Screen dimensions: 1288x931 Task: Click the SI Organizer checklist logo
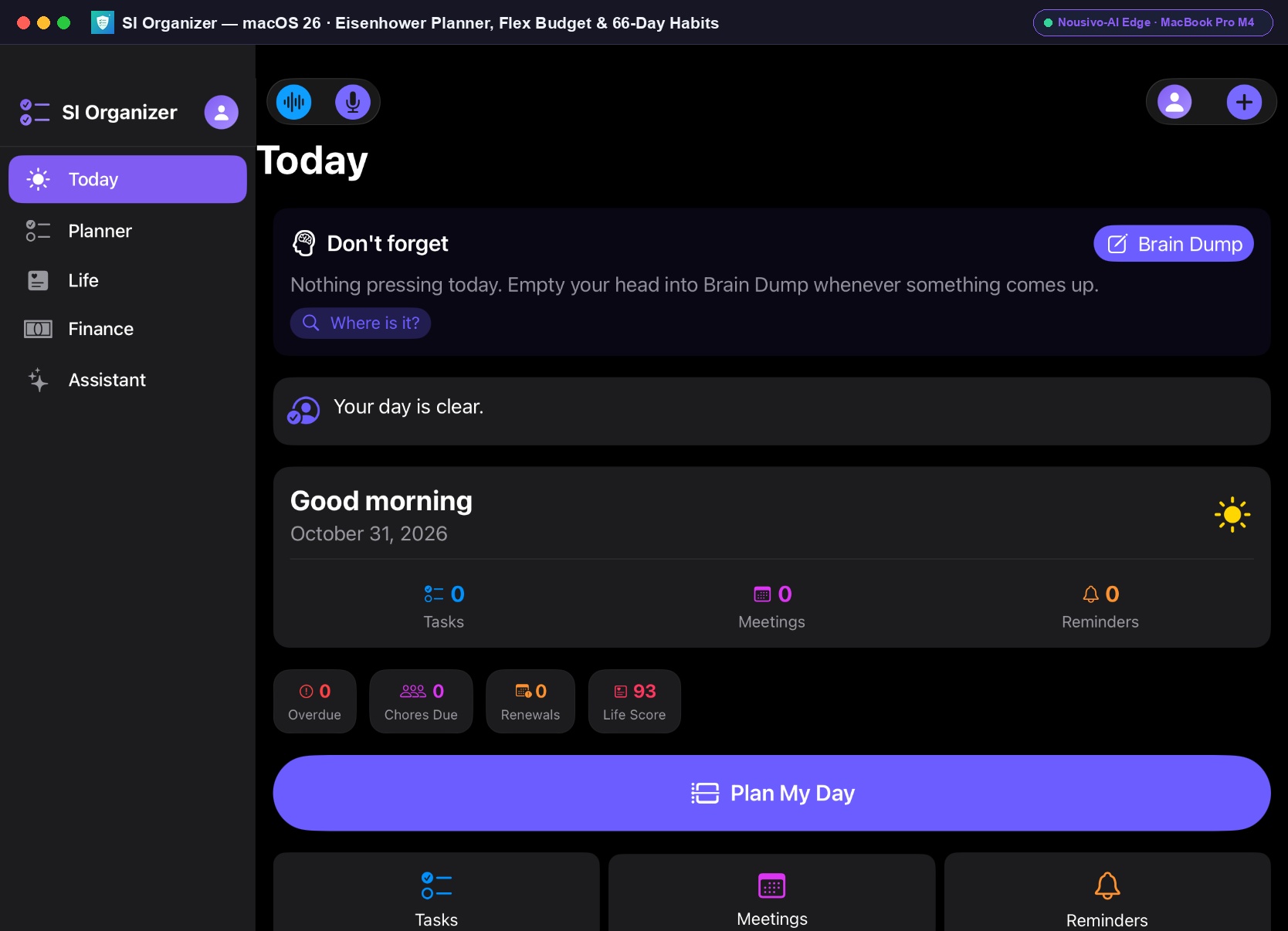point(35,113)
